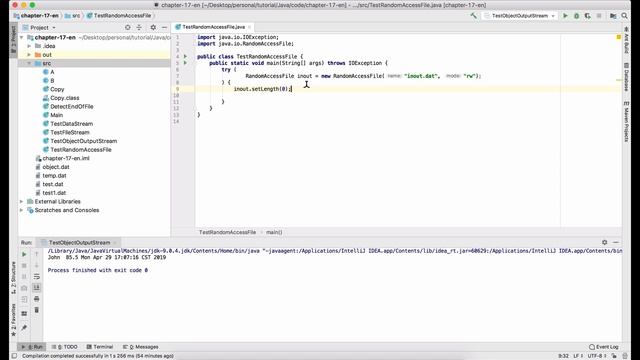The height and width of the screenshot is (360, 640).
Task: Open the Terminal tool window
Action: tap(100, 347)
